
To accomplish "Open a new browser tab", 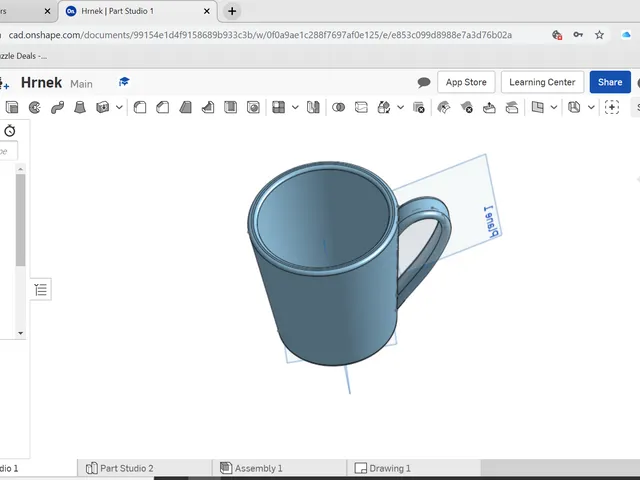I will 232,11.
